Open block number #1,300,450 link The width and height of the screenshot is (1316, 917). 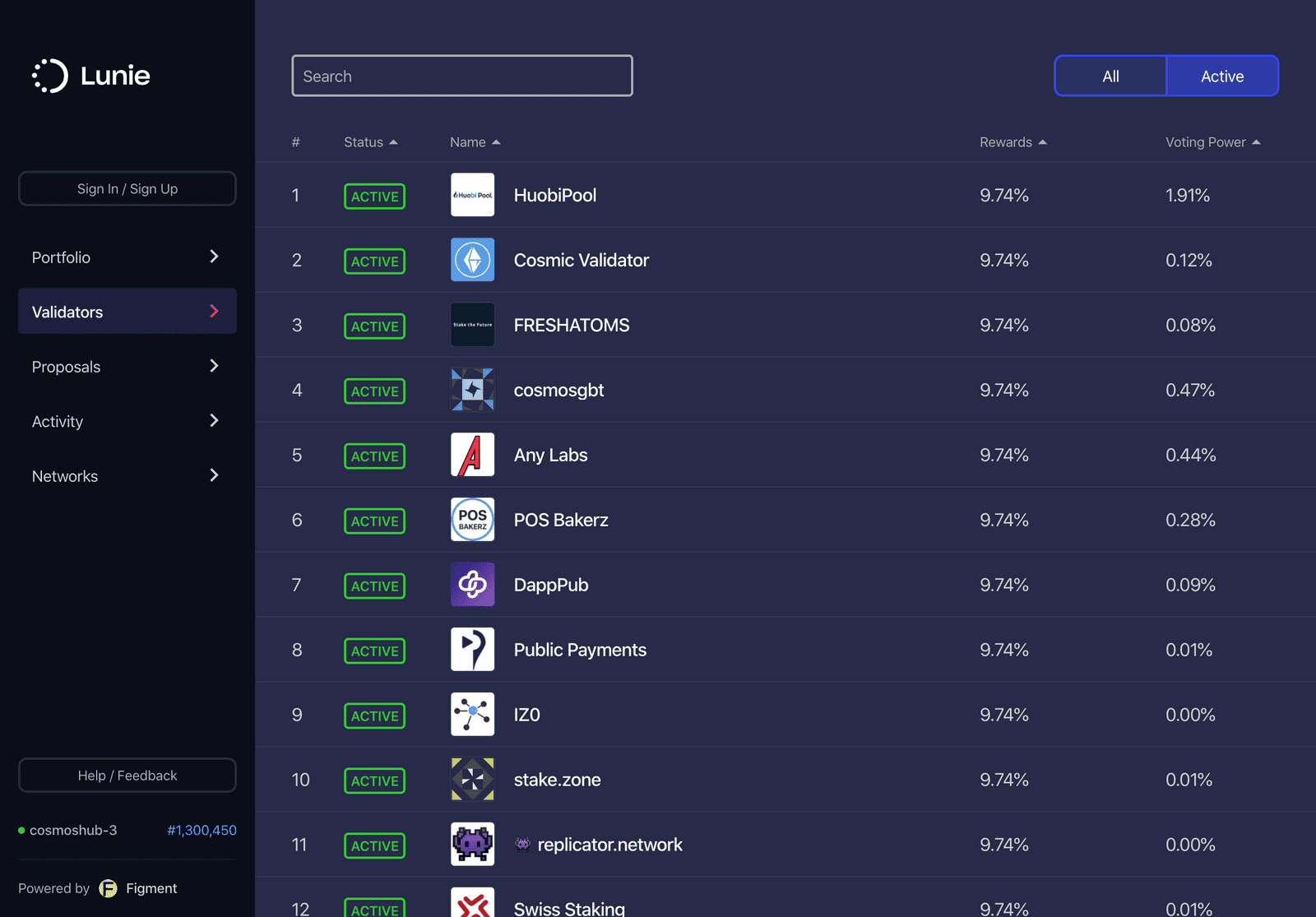[202, 831]
